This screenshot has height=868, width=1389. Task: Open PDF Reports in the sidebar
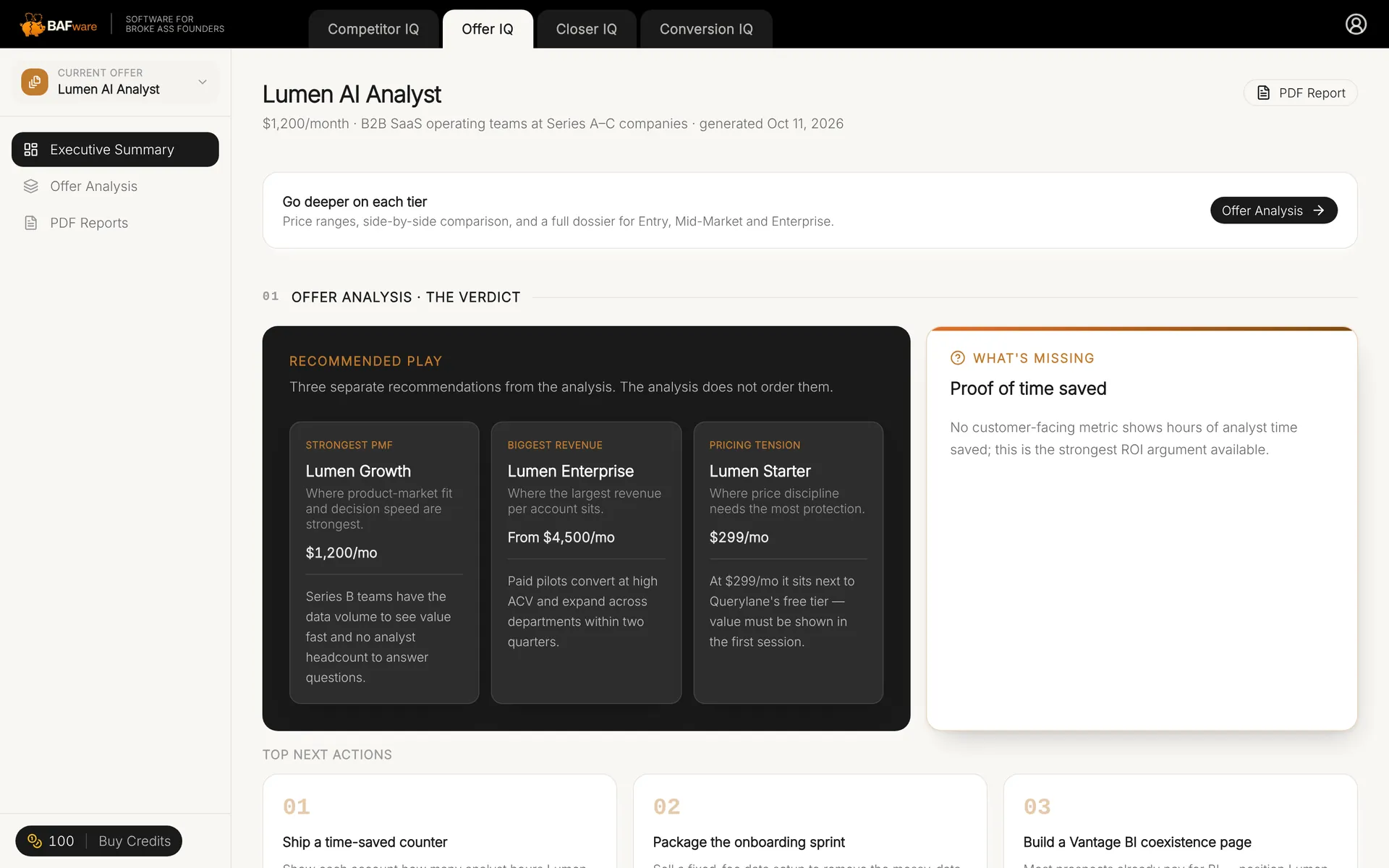(x=115, y=223)
